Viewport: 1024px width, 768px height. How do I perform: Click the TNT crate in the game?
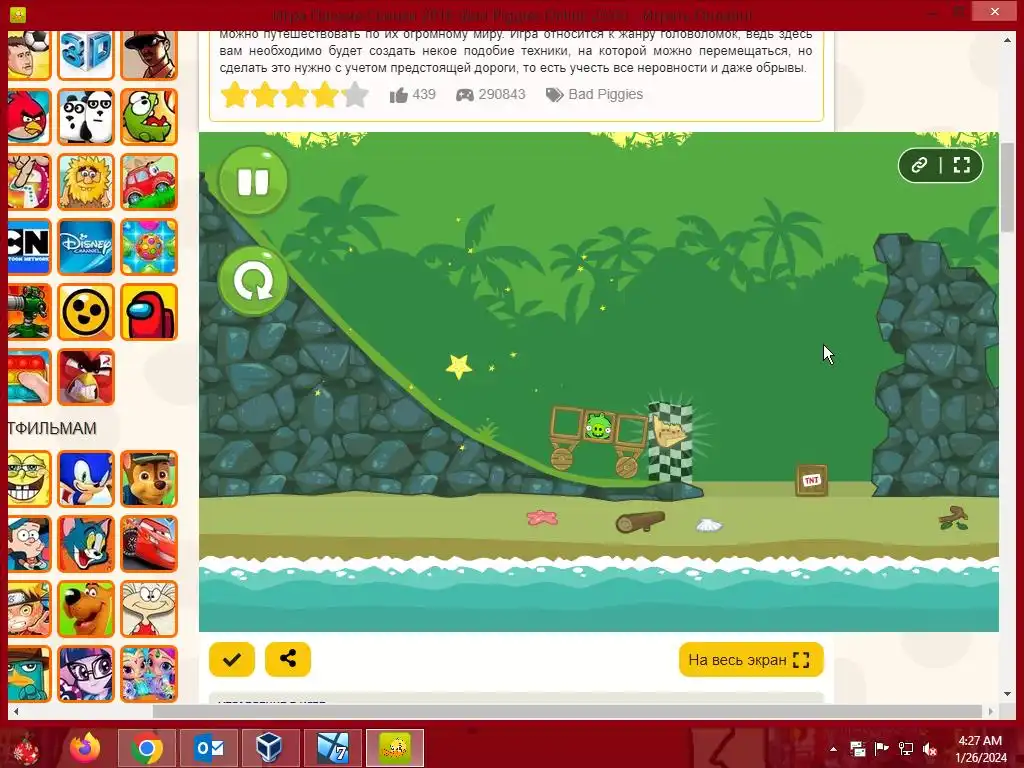click(x=812, y=480)
